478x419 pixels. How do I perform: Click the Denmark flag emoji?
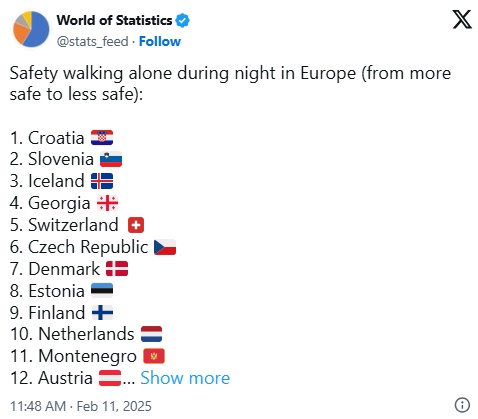click(x=117, y=269)
